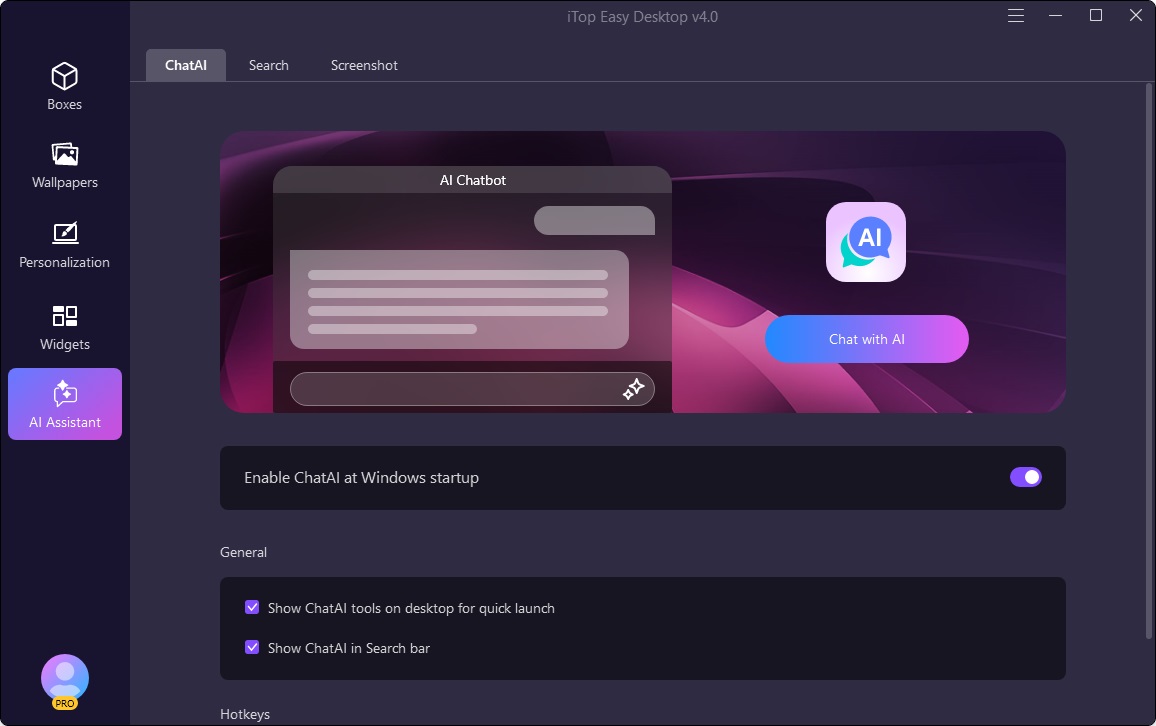Click the sparkle send icon in chatbot preview

click(633, 390)
